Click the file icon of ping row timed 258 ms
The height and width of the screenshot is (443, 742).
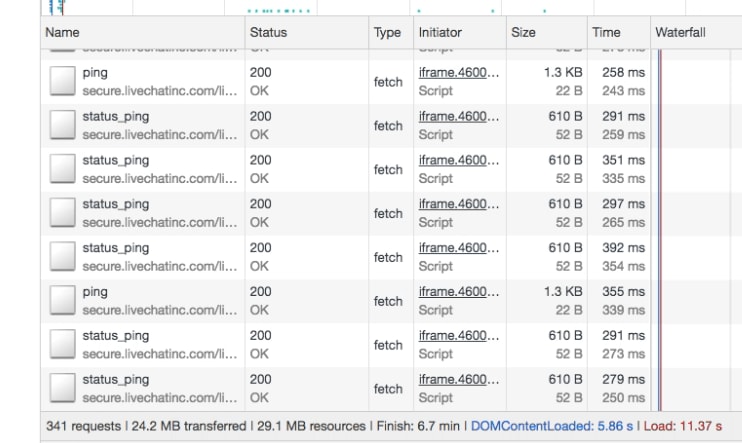62,81
